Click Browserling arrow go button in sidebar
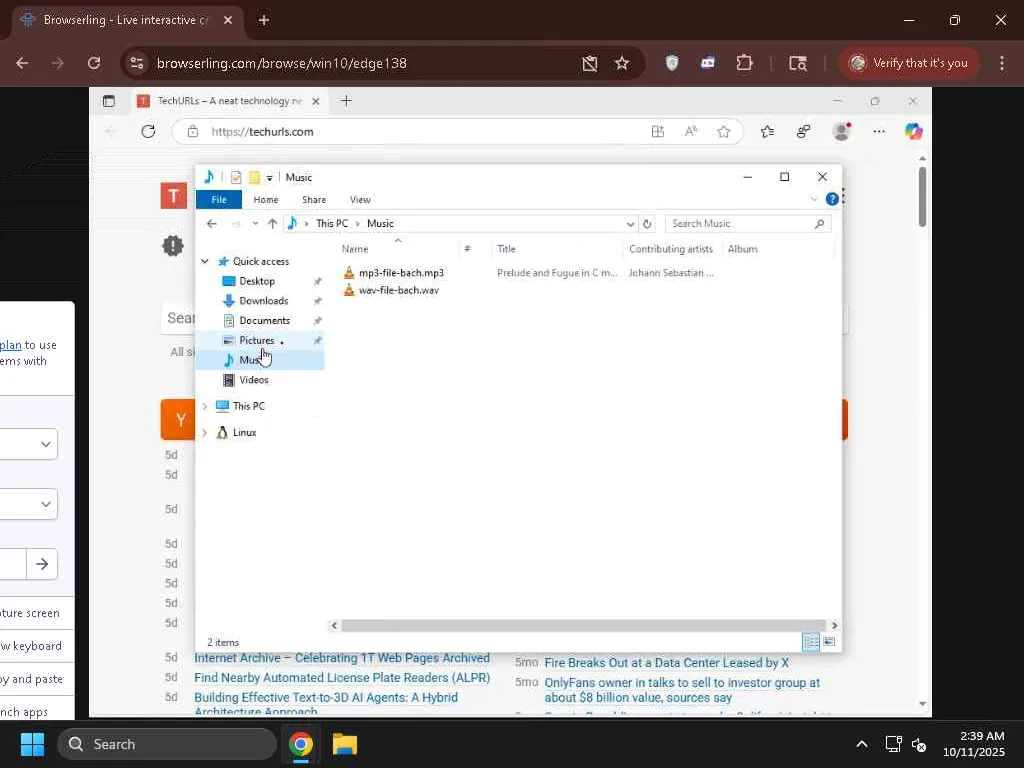The width and height of the screenshot is (1024, 768). tap(42, 564)
